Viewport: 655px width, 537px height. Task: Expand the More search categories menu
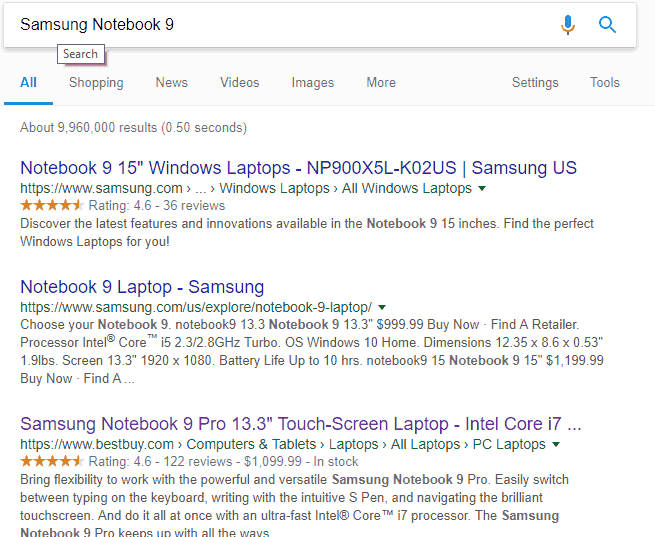(x=381, y=82)
